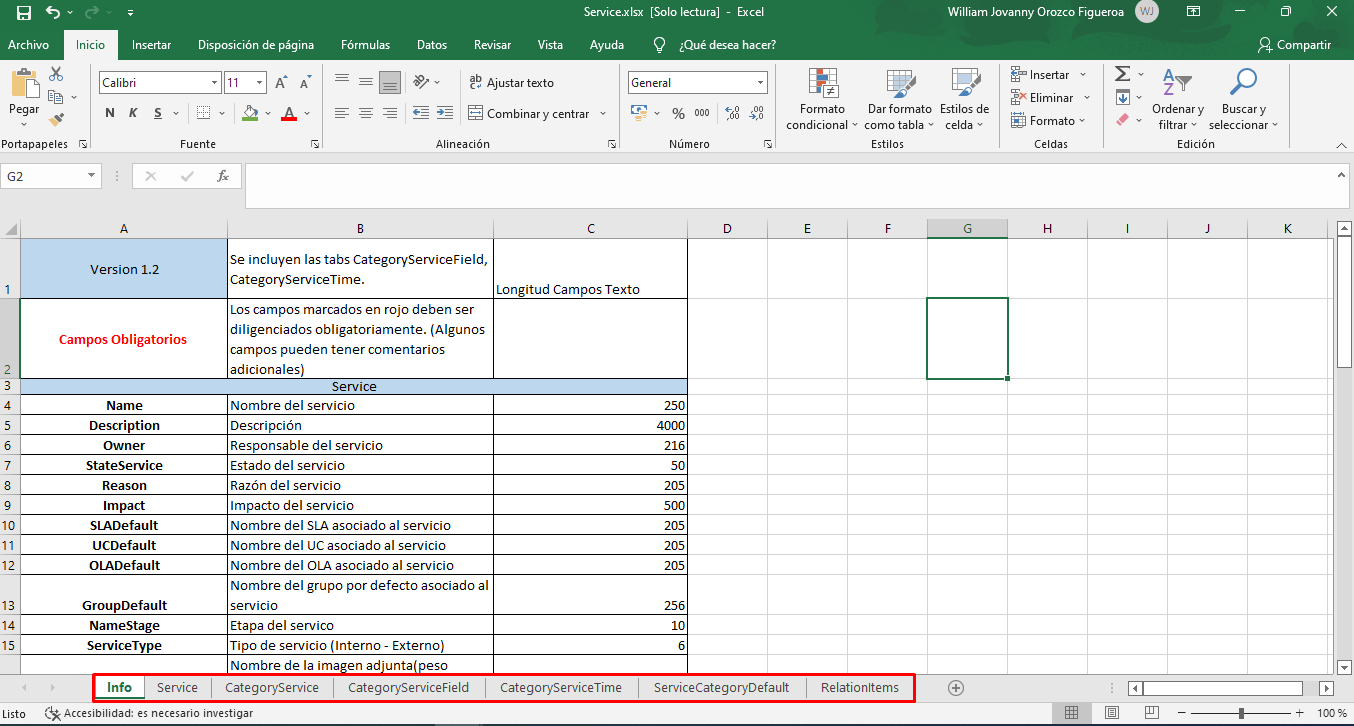
Task: Align text to bottom of cell
Action: 390,82
